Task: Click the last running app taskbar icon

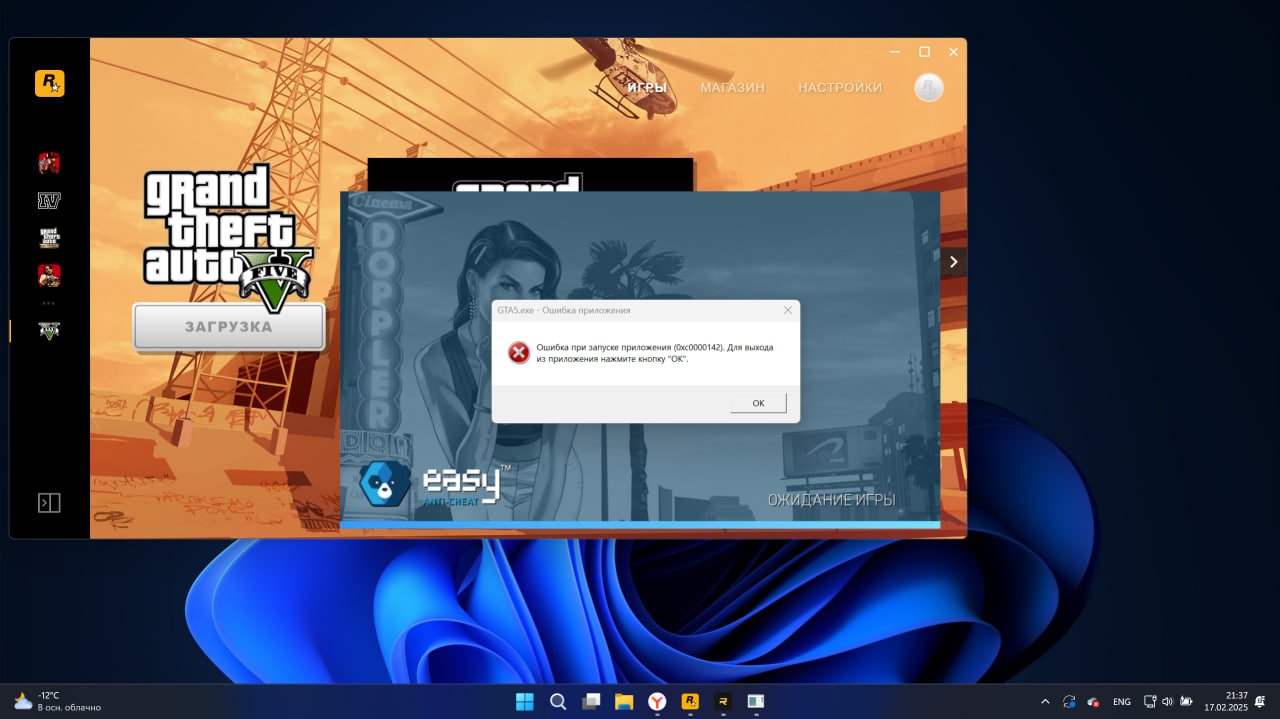Action: tap(756, 701)
